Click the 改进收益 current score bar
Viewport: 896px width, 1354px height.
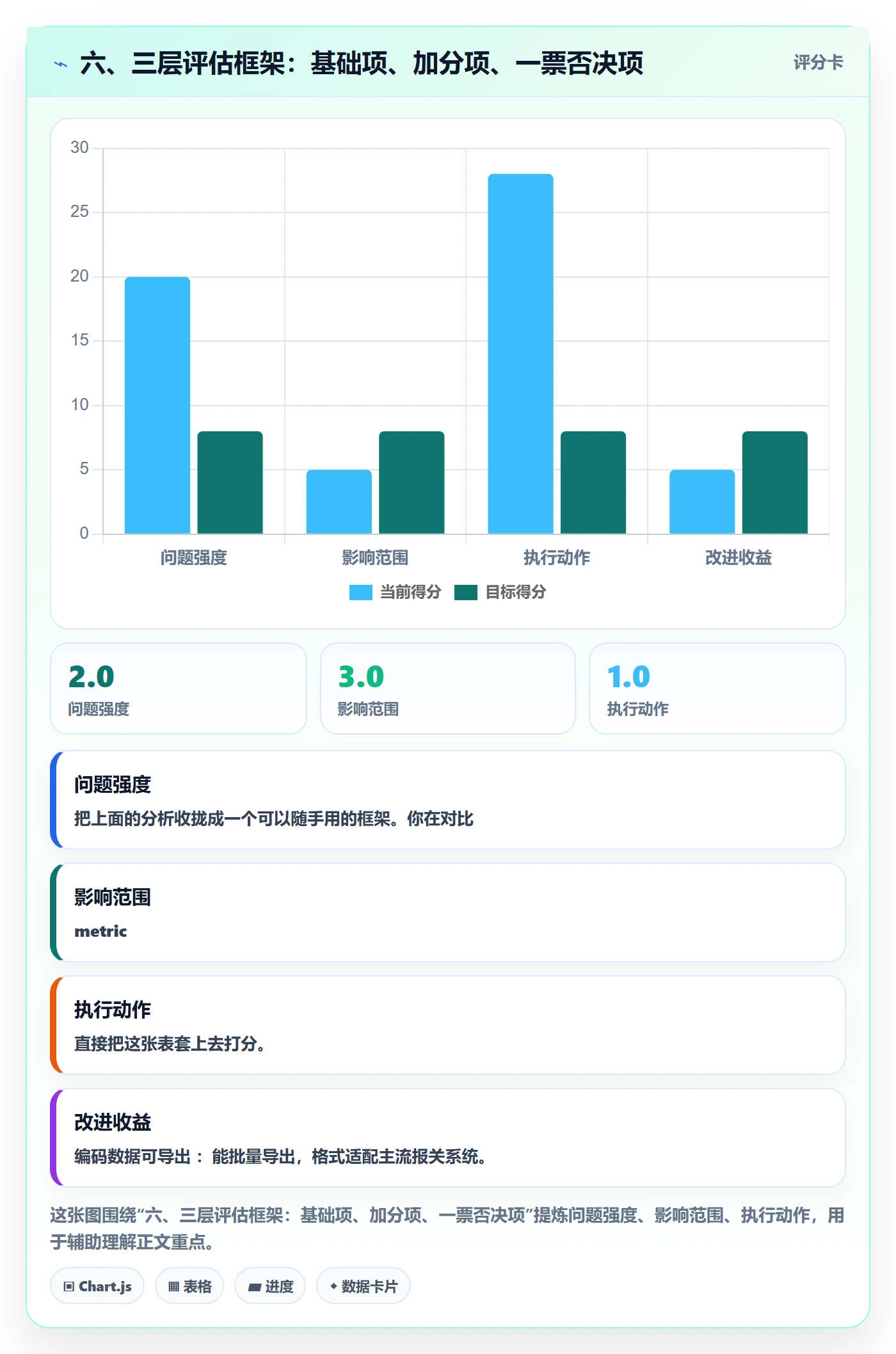pyautogui.click(x=702, y=502)
